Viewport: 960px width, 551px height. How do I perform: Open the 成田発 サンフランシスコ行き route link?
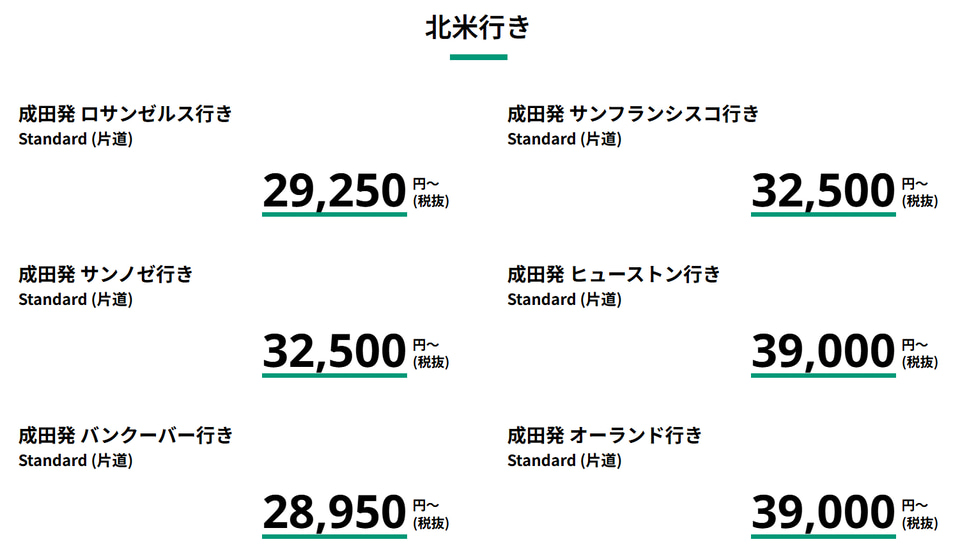[x=632, y=114]
